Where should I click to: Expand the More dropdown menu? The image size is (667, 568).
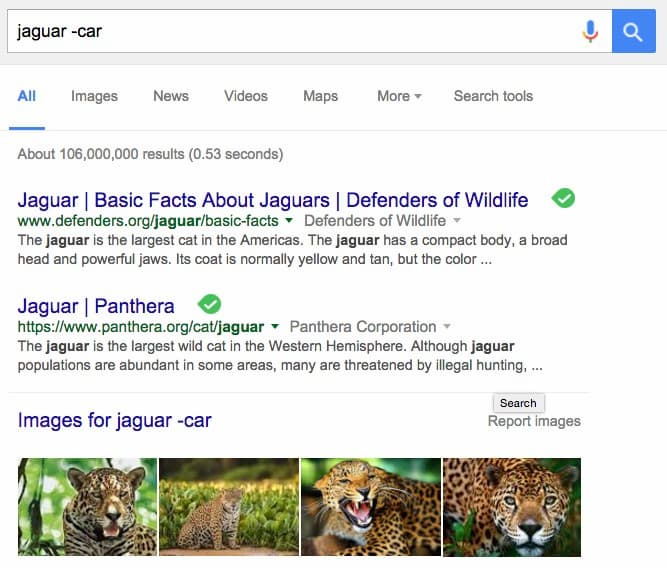(399, 96)
